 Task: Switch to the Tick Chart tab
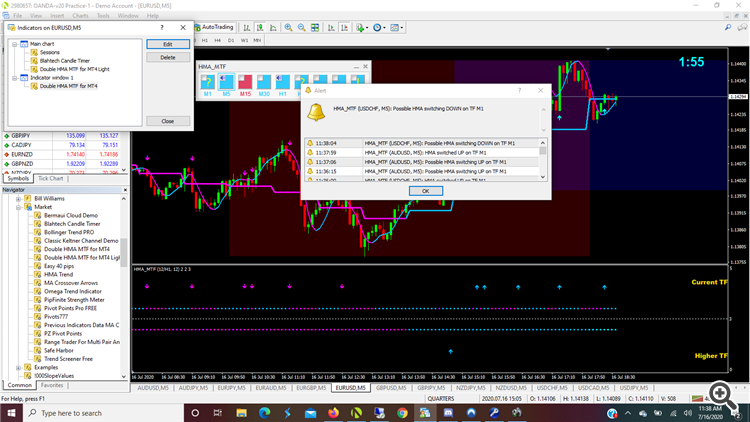tap(50, 178)
